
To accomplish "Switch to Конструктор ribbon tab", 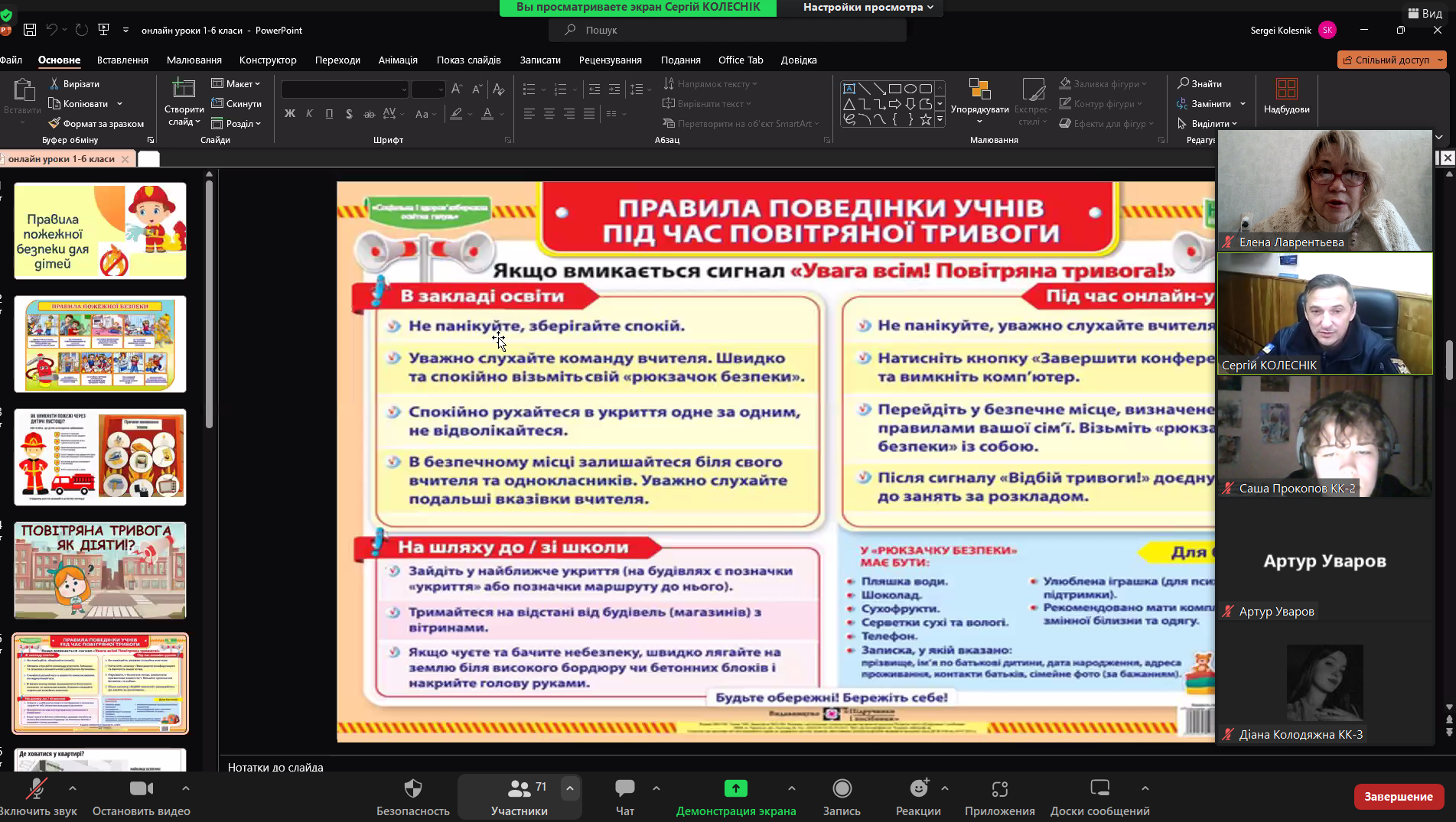I will [268, 60].
